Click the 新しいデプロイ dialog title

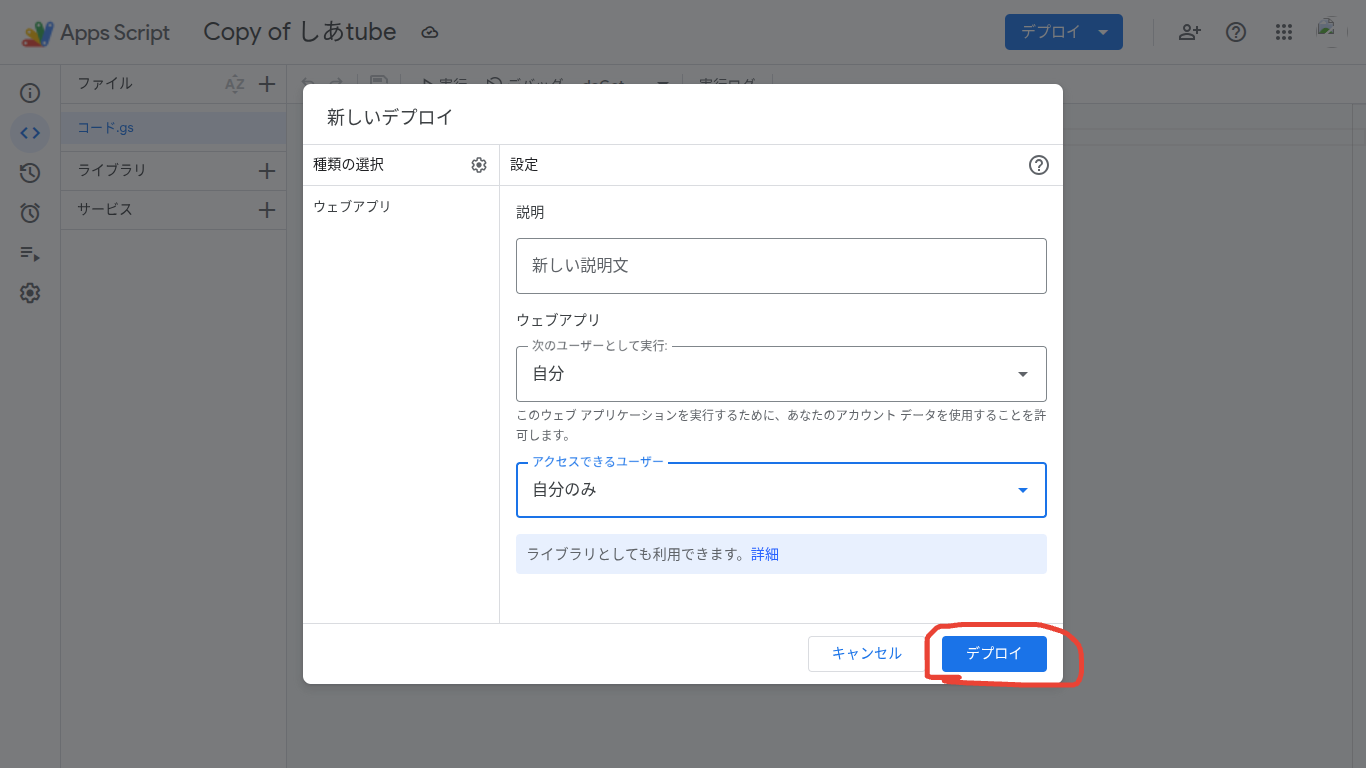coord(390,117)
